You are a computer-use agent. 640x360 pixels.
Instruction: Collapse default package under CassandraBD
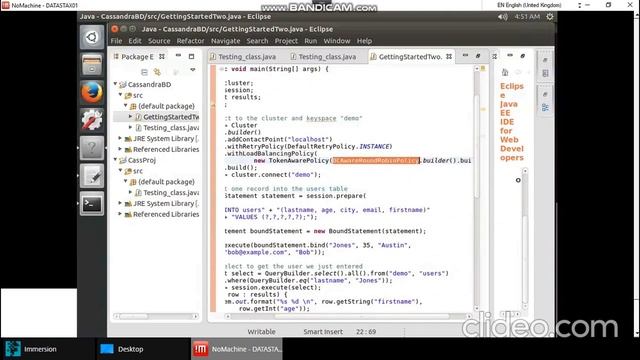(126, 106)
